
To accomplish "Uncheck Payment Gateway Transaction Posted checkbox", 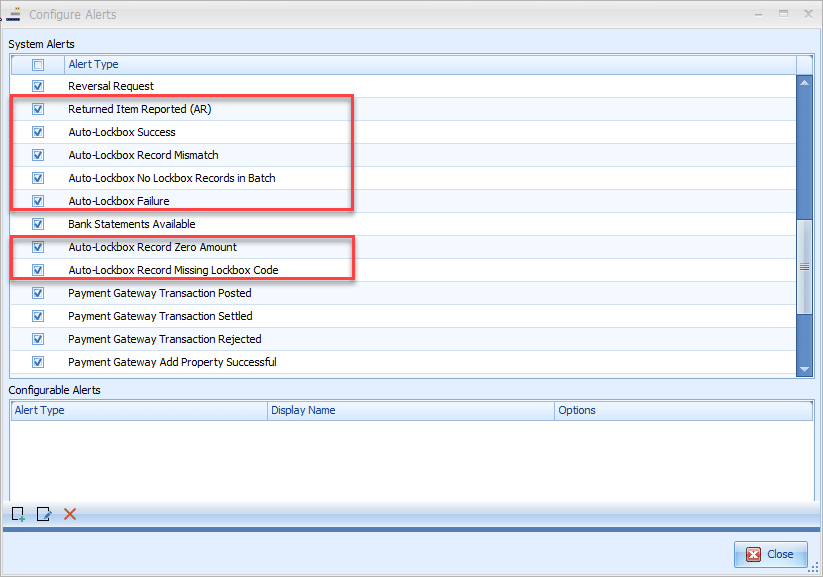I will tap(38, 293).
